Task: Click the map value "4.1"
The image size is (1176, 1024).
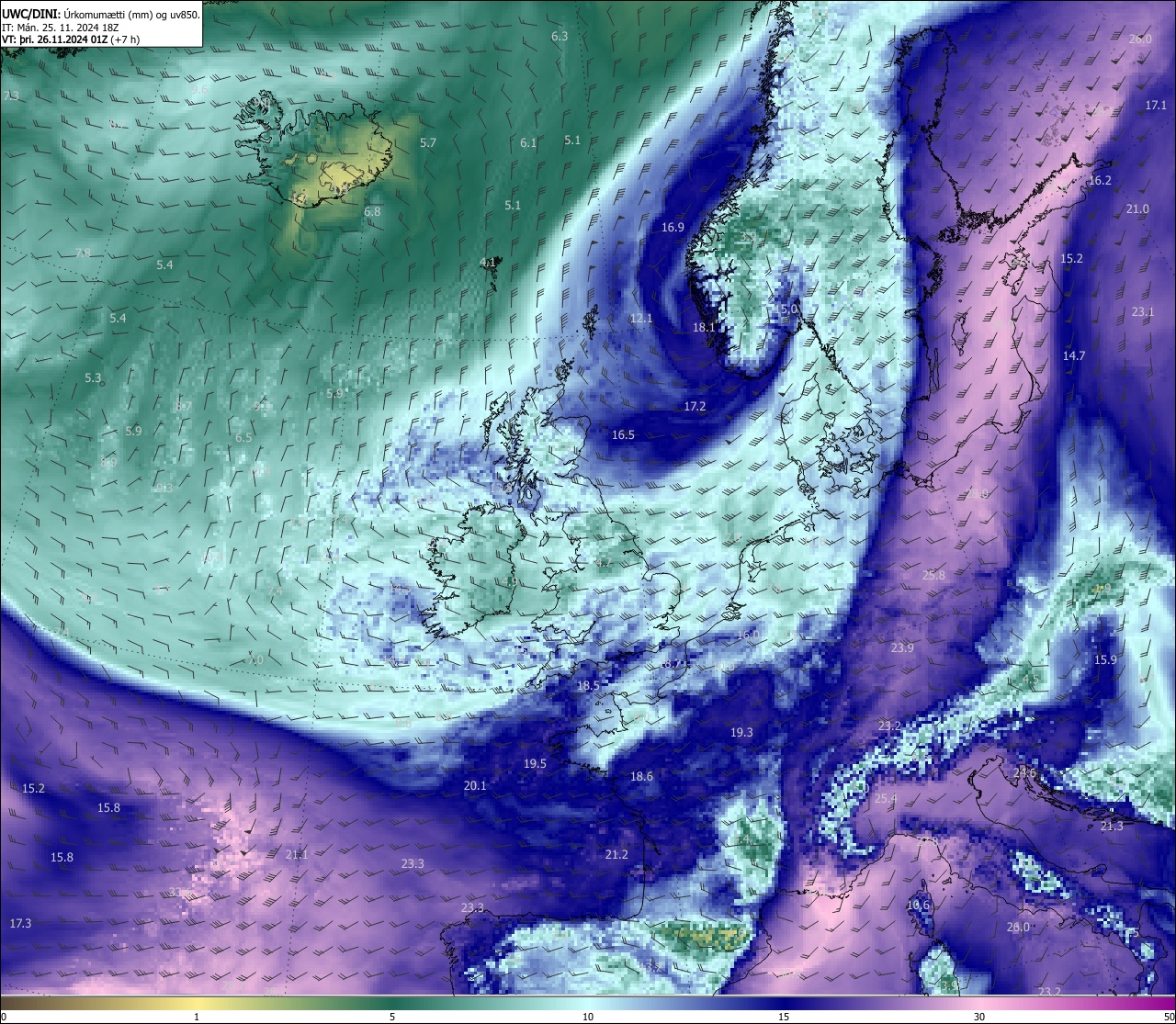Action: (x=488, y=262)
